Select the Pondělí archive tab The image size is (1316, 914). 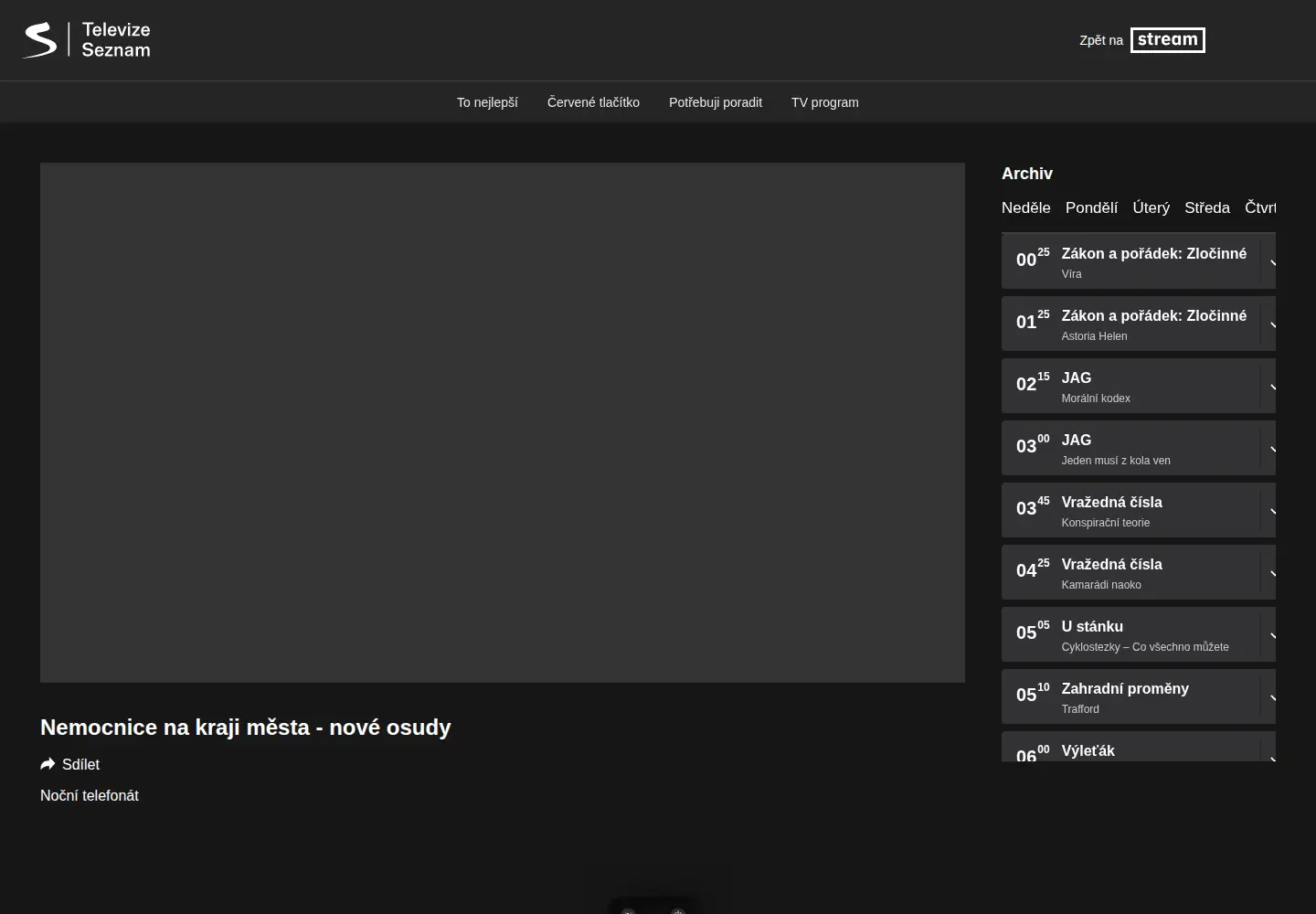pos(1091,207)
